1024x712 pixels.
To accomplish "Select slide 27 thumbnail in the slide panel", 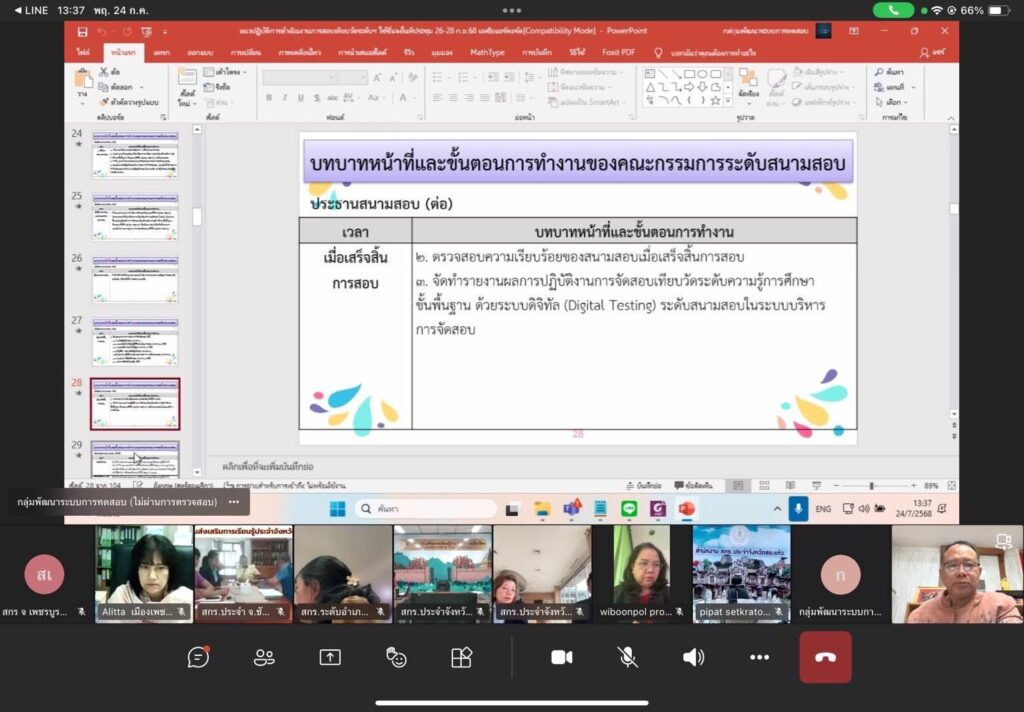I will click(135, 341).
